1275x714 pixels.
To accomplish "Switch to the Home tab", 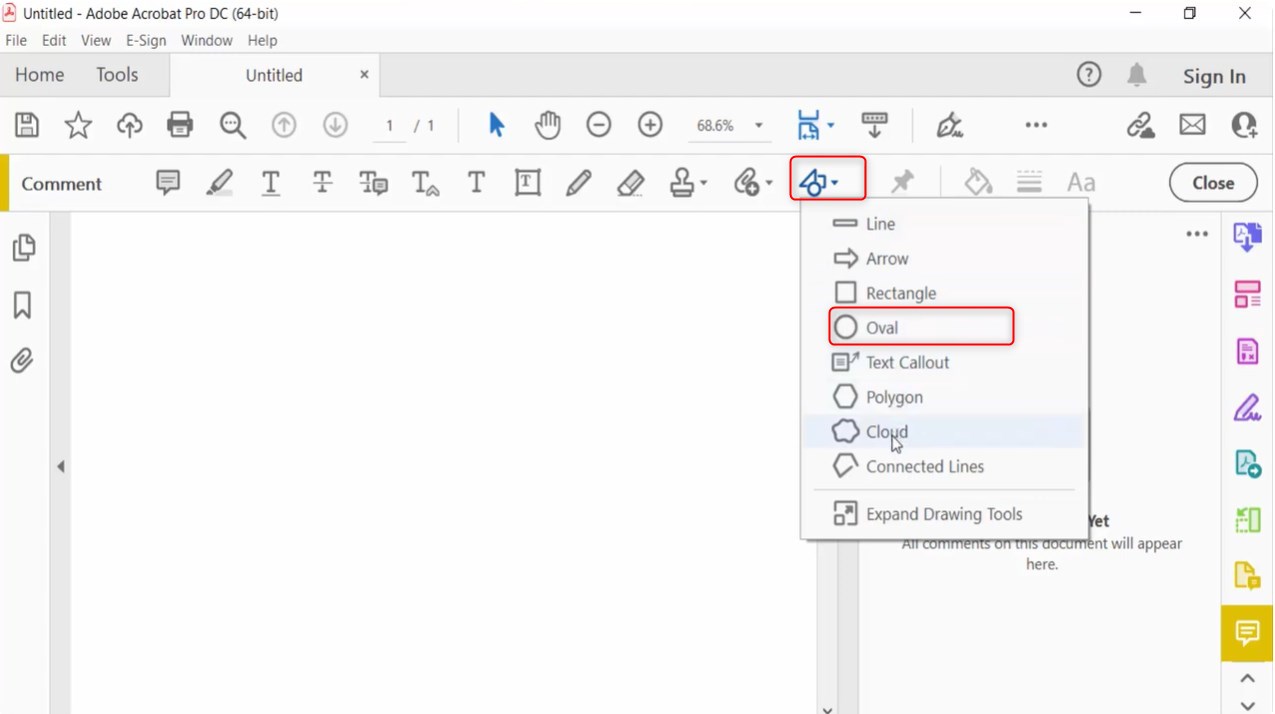I will click(39, 74).
